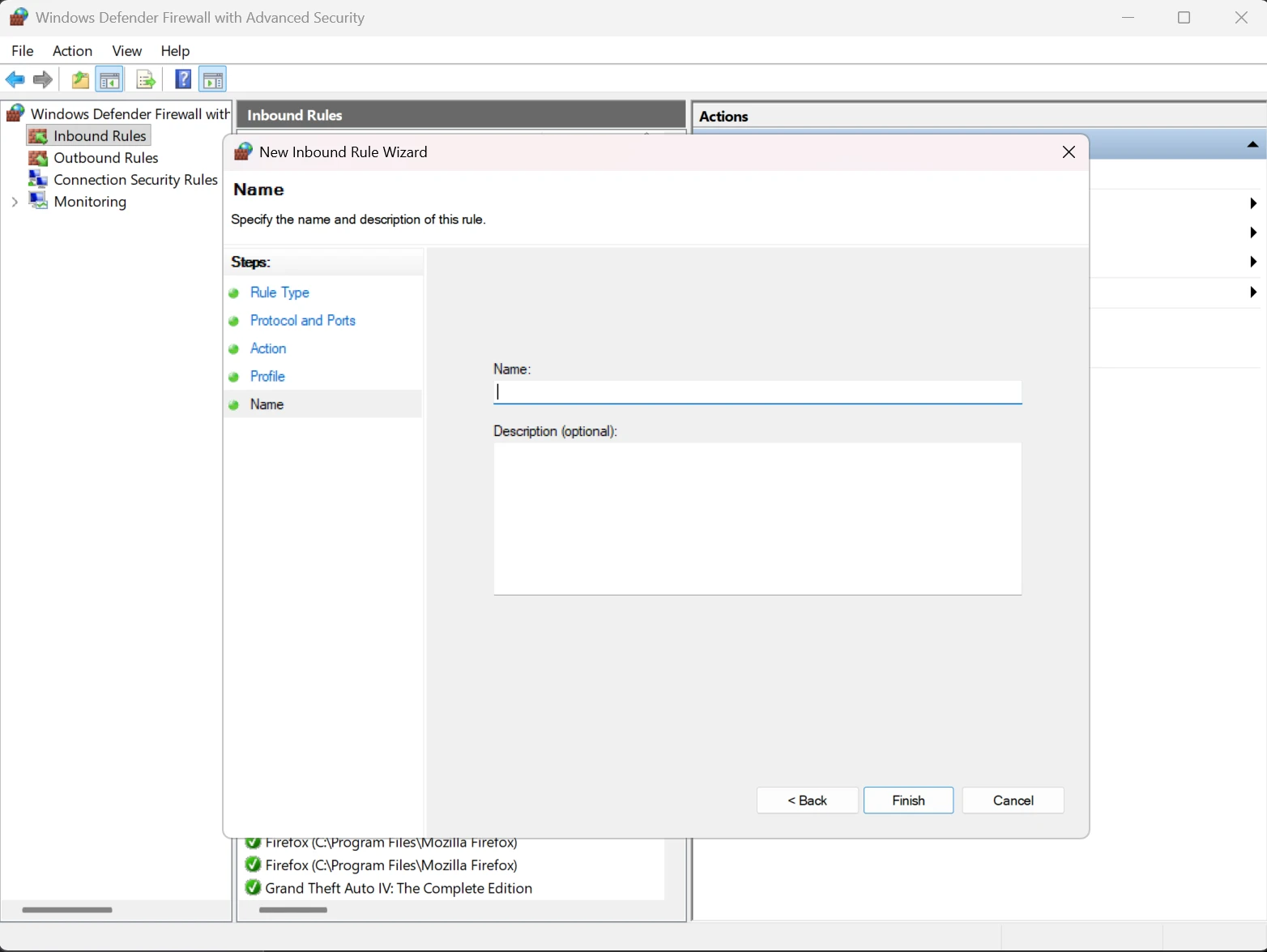Jump to the Protocol and Ports step
Viewport: 1267px width, 952px height.
click(x=302, y=321)
